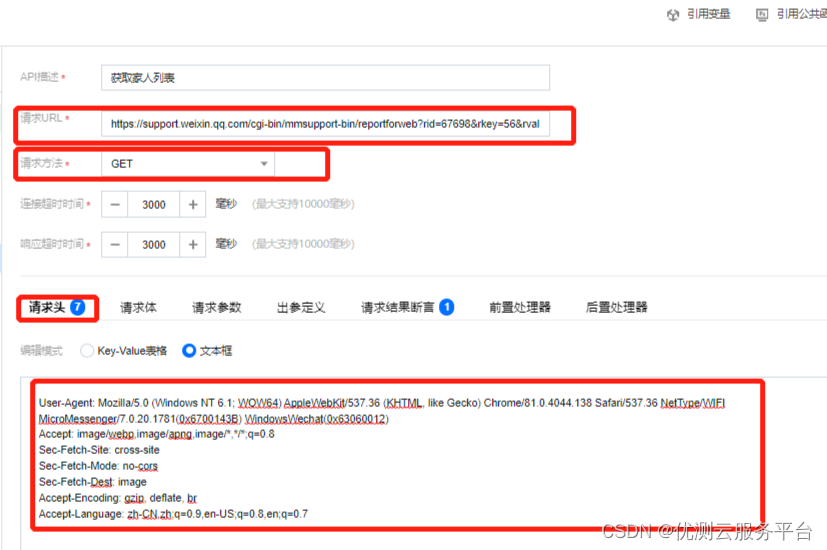The height and width of the screenshot is (550, 827).
Task: Switch to the 请求参数 tab
Action: [x=217, y=307]
